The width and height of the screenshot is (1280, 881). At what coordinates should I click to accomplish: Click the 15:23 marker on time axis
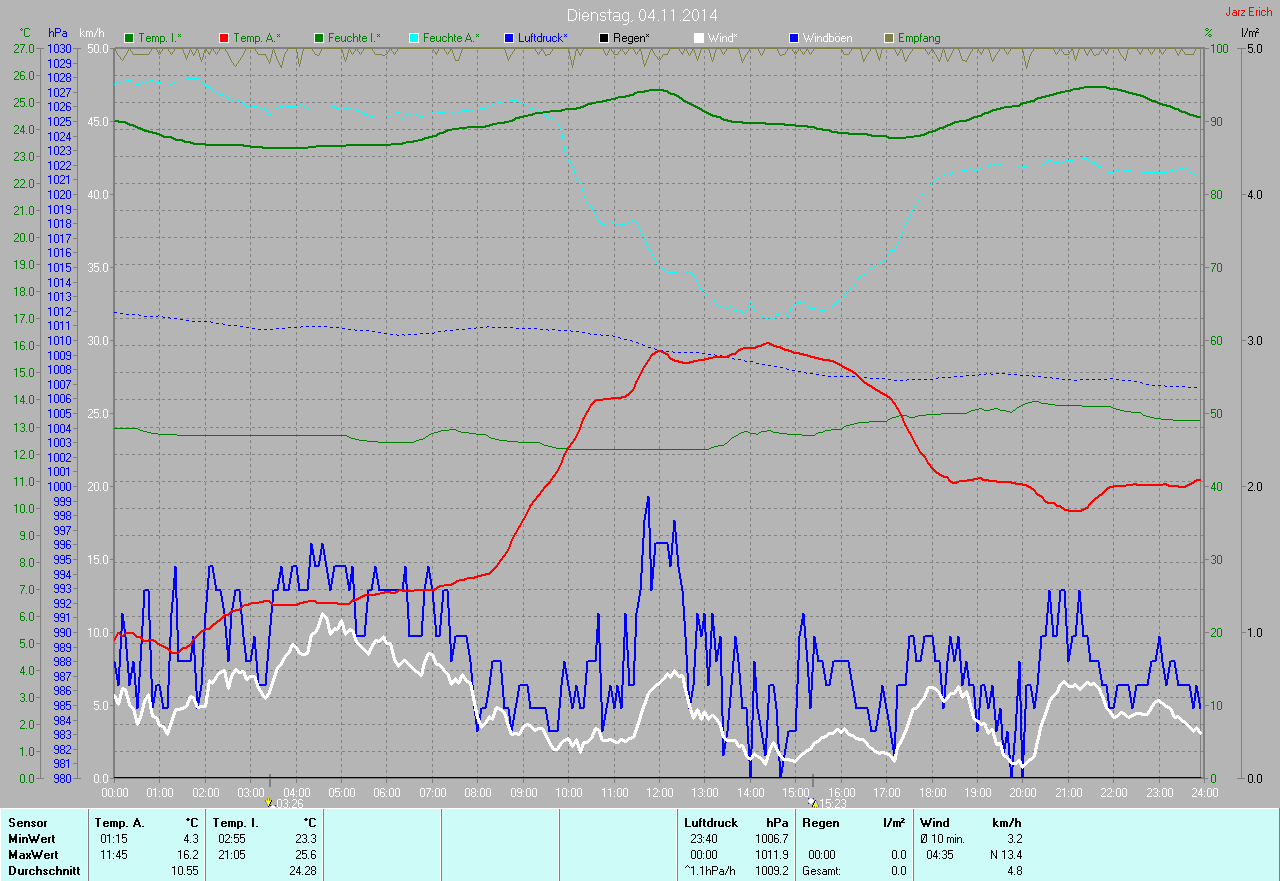832,803
